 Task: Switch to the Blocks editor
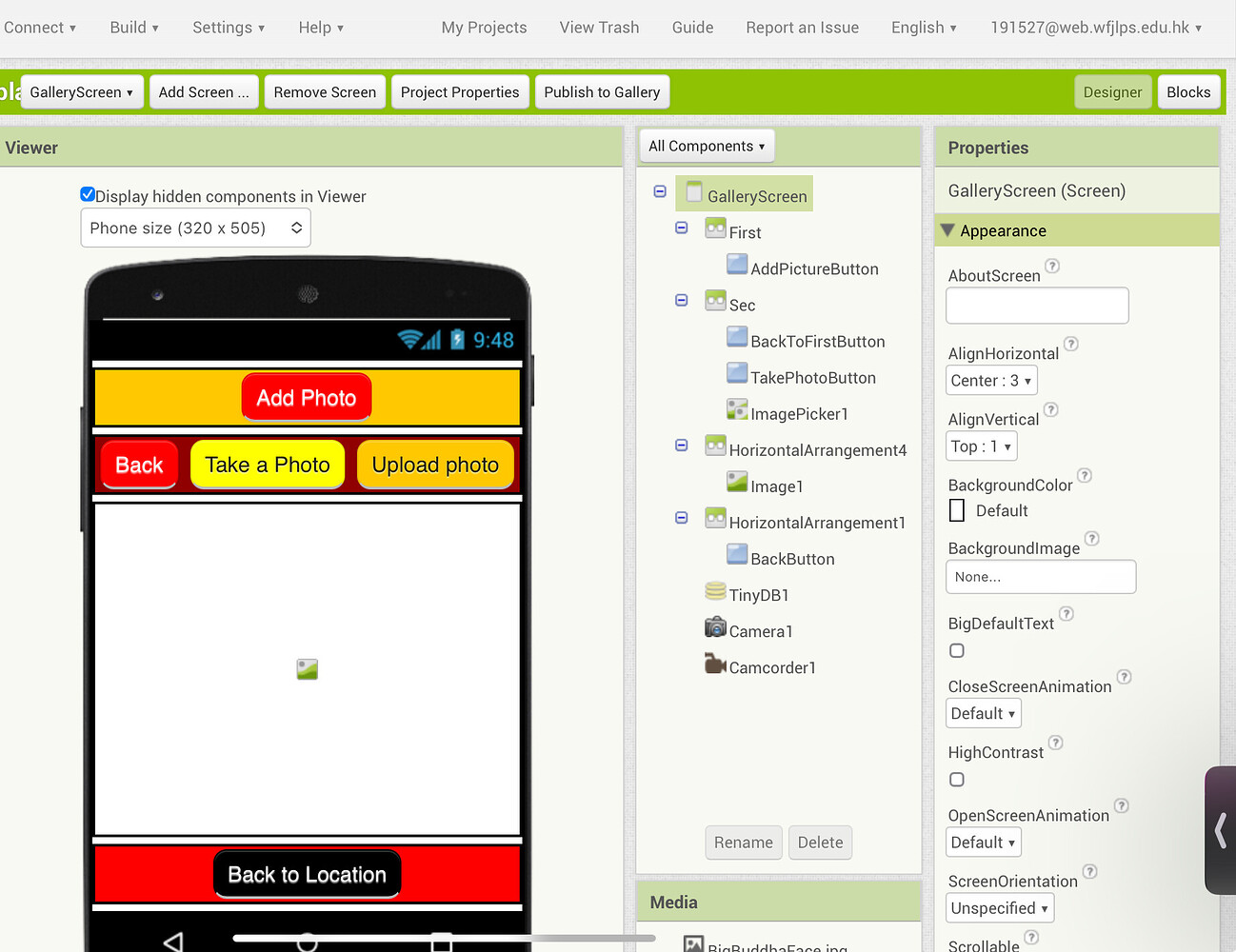[1188, 91]
